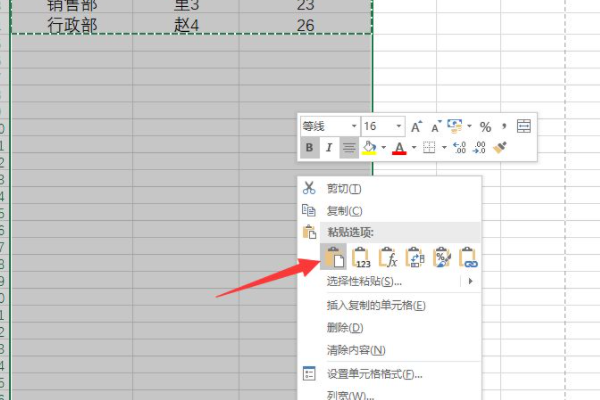Click the accounting number format icon
Viewport: 600px width, 400px height.
point(455,126)
